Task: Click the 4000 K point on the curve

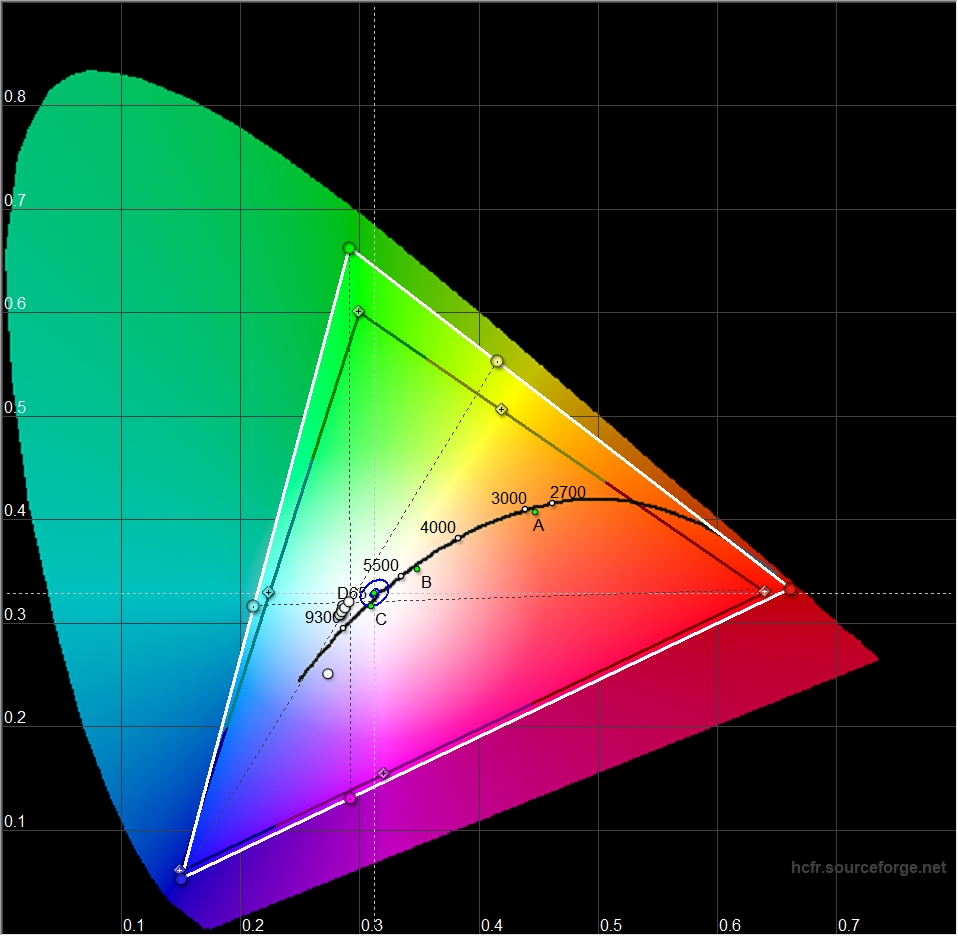Action: click(x=458, y=538)
